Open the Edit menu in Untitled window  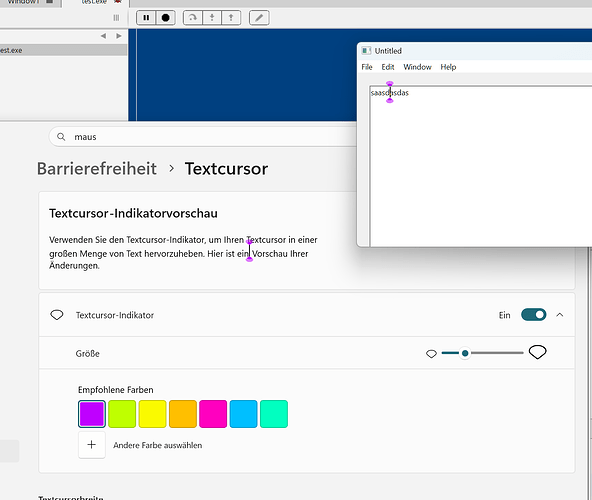388,67
